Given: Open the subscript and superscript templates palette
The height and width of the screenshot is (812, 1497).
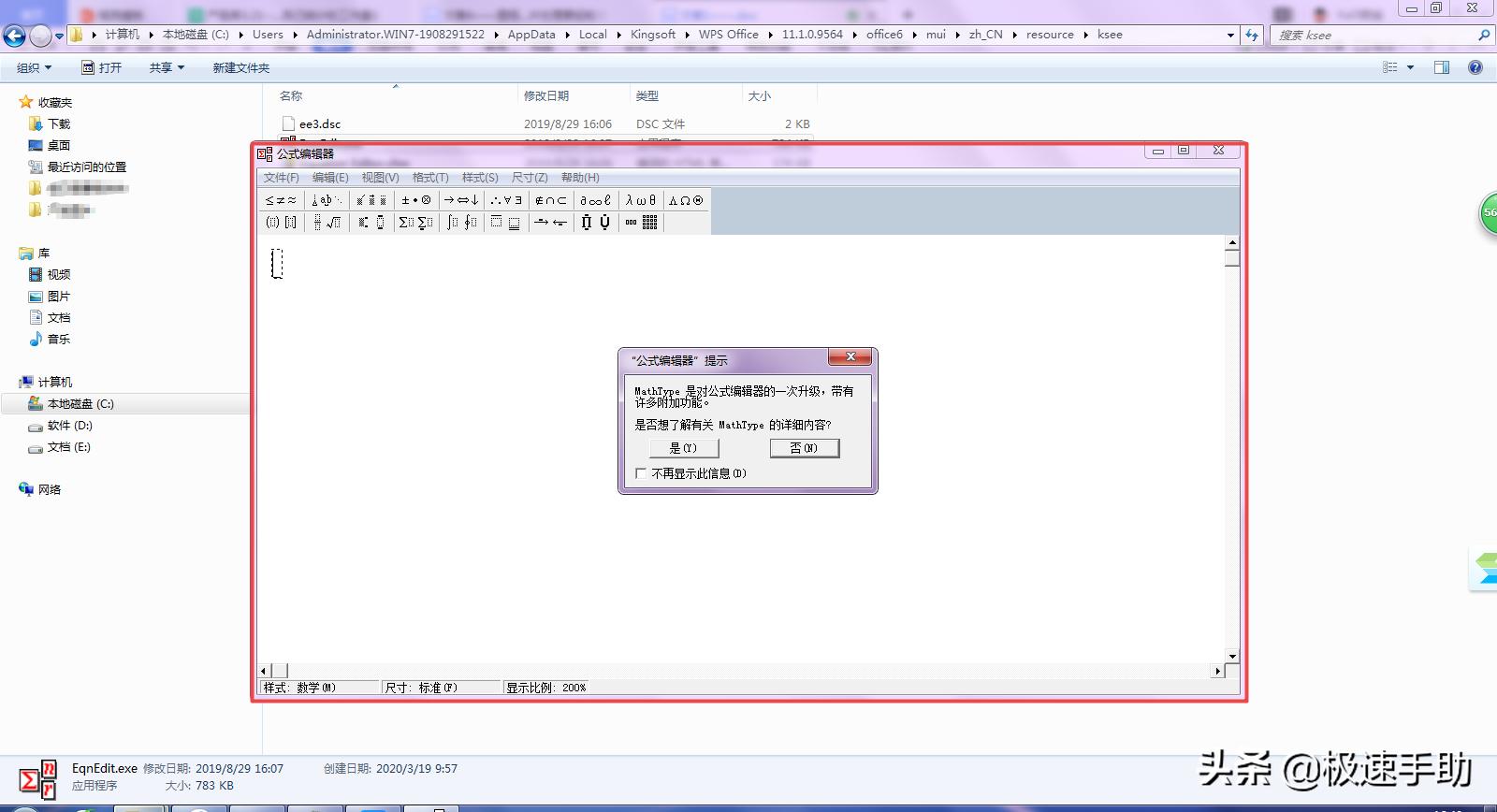Looking at the screenshot, I should [x=371, y=223].
